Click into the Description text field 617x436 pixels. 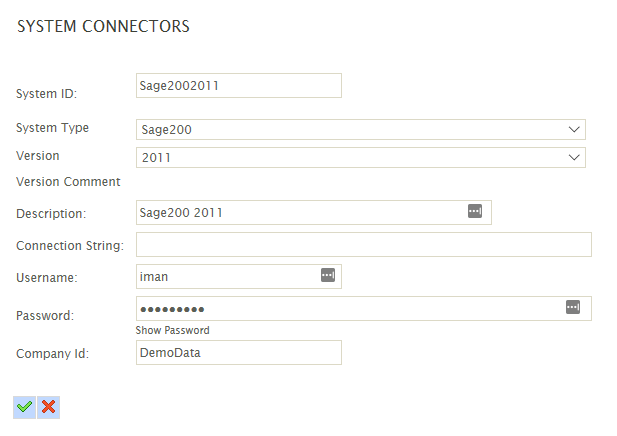[x=300, y=212]
